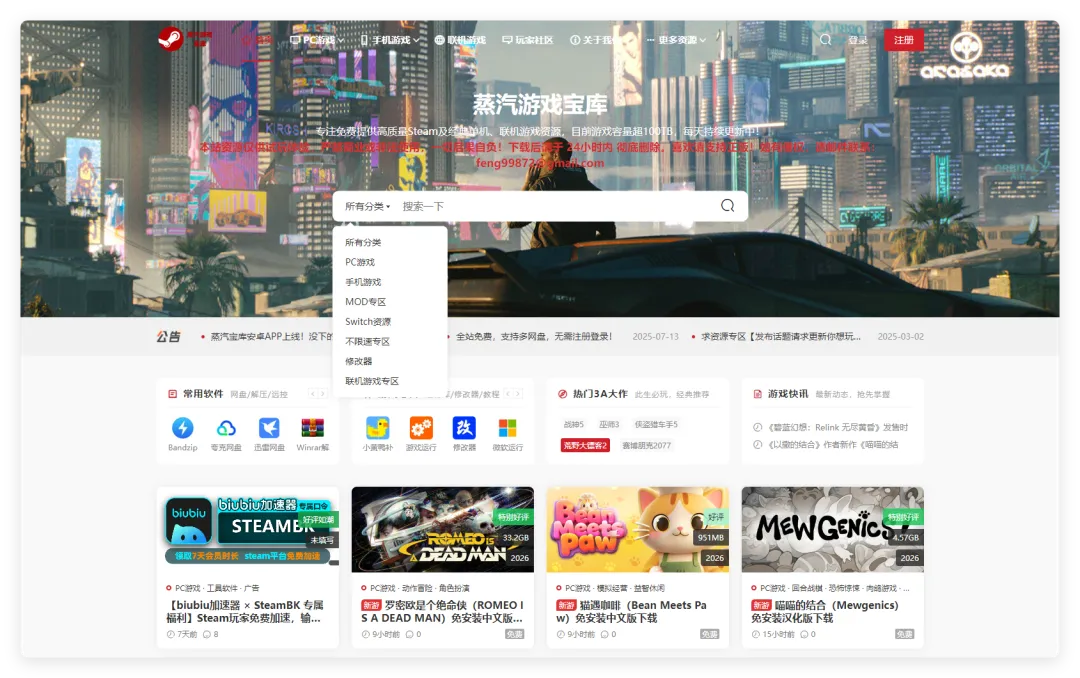This screenshot has height=678, width=1080.
Task: Open the 手机游戏 nav dropdown
Action: (390, 40)
